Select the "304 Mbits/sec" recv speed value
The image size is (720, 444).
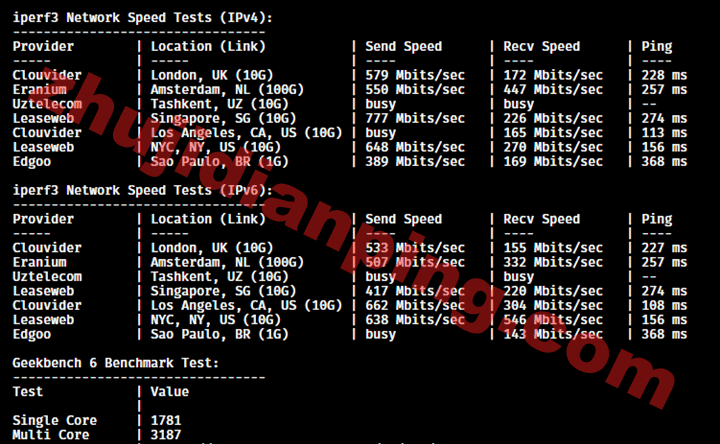point(553,305)
